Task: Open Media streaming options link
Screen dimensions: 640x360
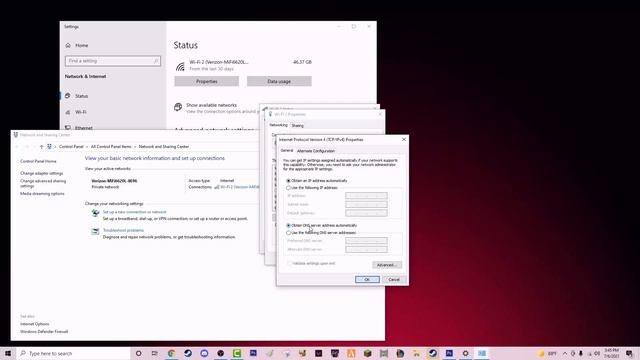Action: point(42,194)
